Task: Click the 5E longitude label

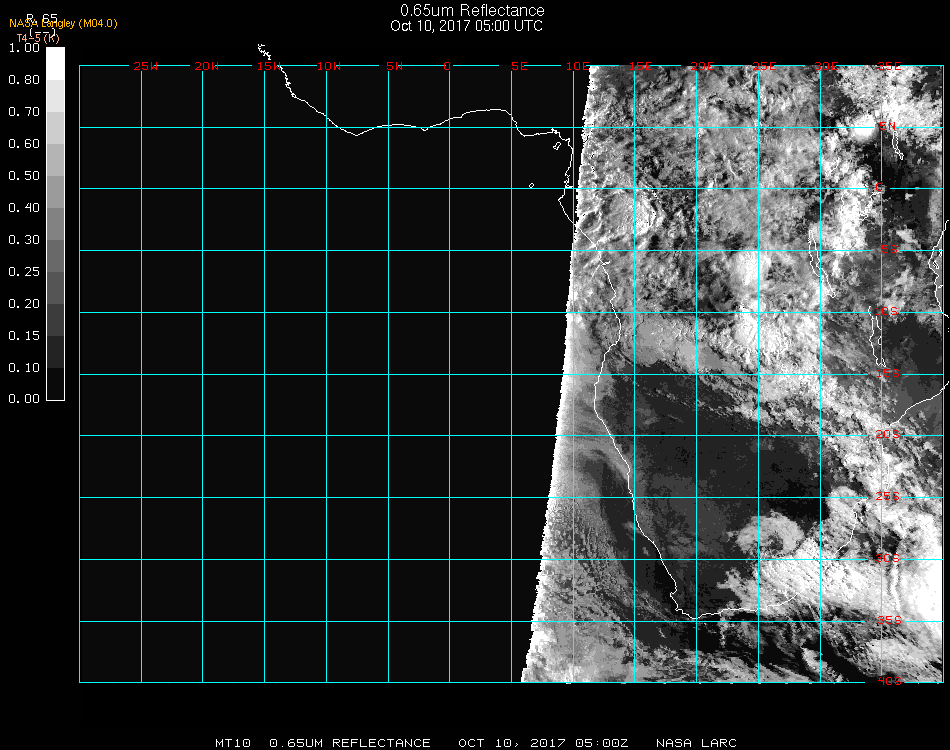Action: (518, 66)
